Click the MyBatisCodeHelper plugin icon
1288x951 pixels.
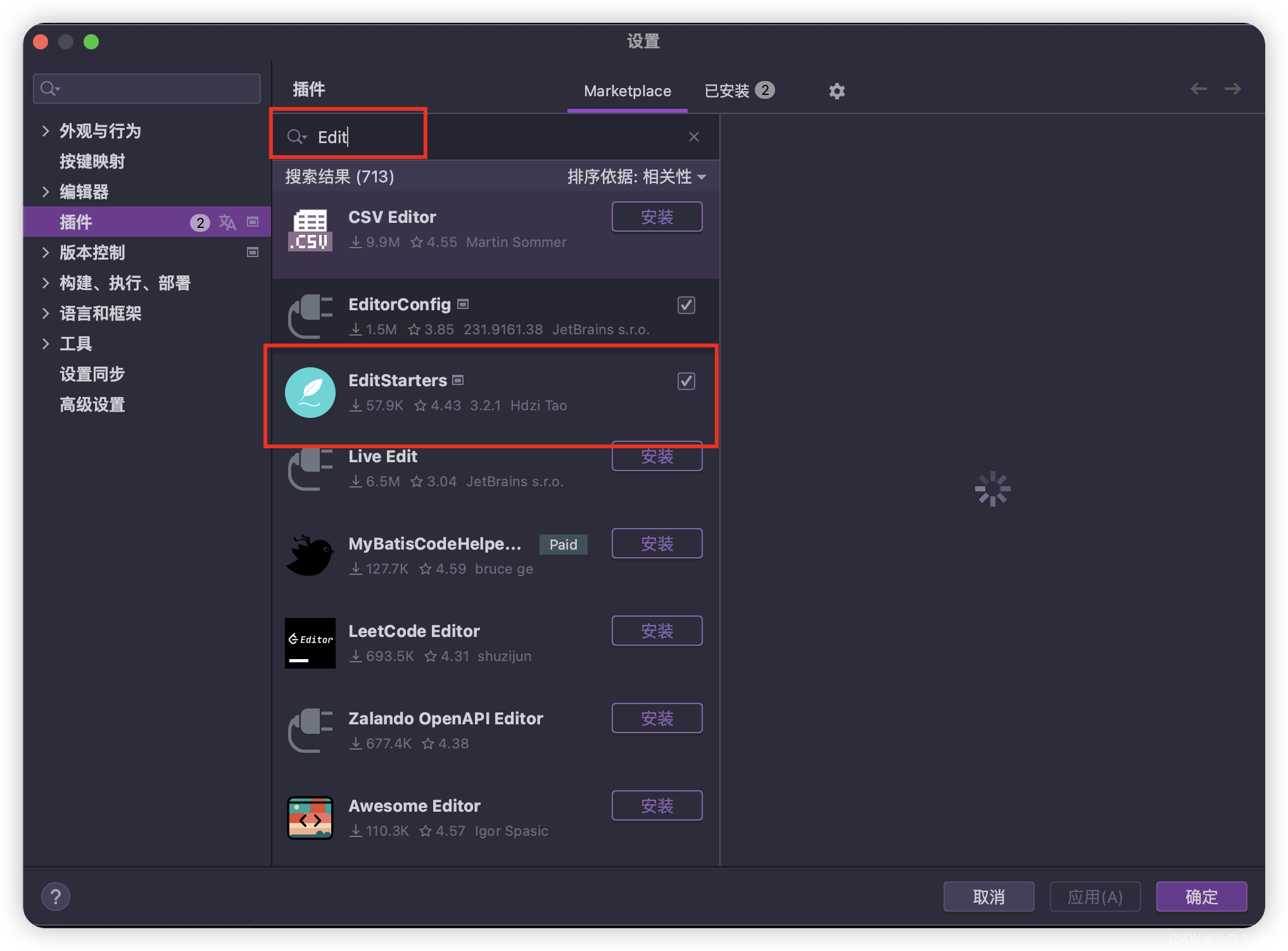pos(311,553)
